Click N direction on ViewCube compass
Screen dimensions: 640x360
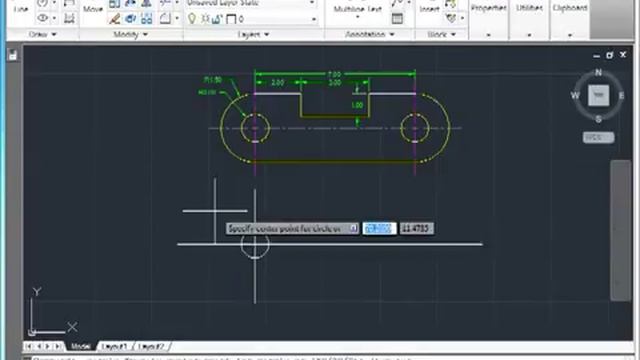(598, 72)
